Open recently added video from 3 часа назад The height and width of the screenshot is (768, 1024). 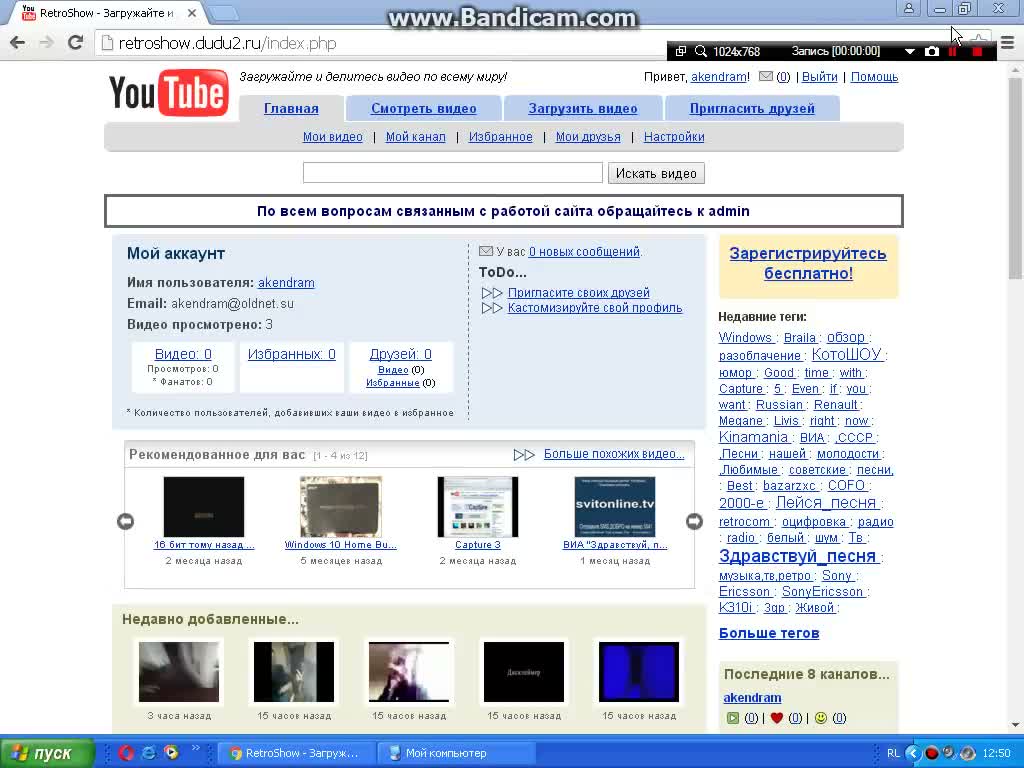pyautogui.click(x=179, y=671)
